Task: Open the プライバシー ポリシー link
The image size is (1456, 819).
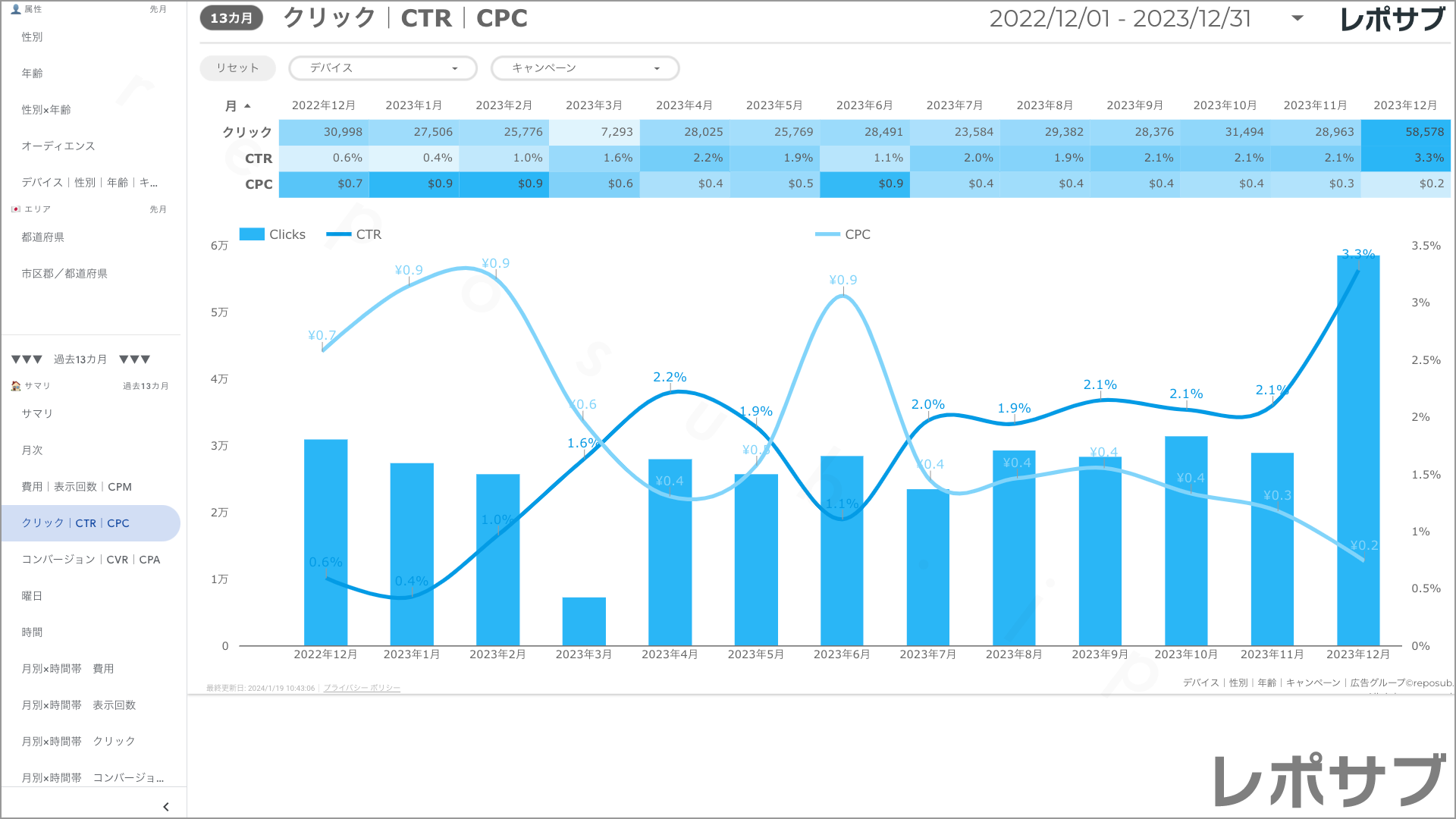Action: coord(362,688)
